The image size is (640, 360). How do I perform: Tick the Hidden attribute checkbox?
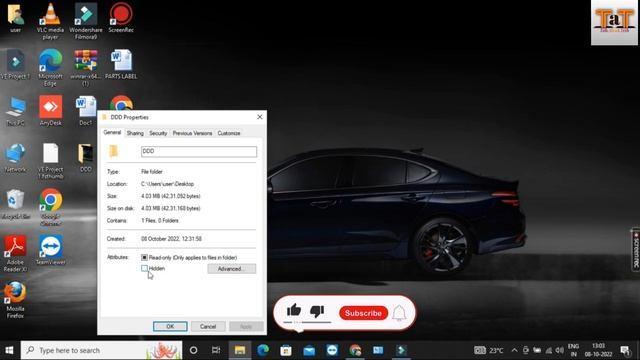click(x=144, y=268)
